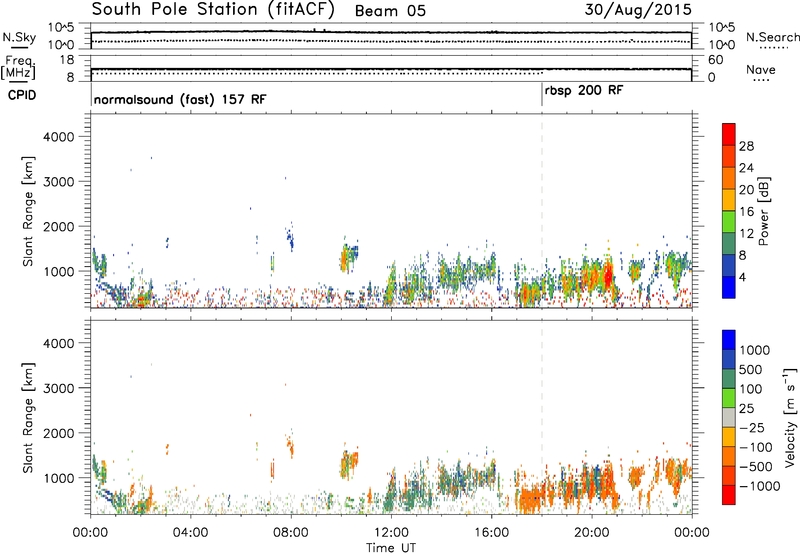Image resolution: width=800 pixels, height=554 pixels.
Task: Click the 'CPID' row label
Action: coord(22,95)
